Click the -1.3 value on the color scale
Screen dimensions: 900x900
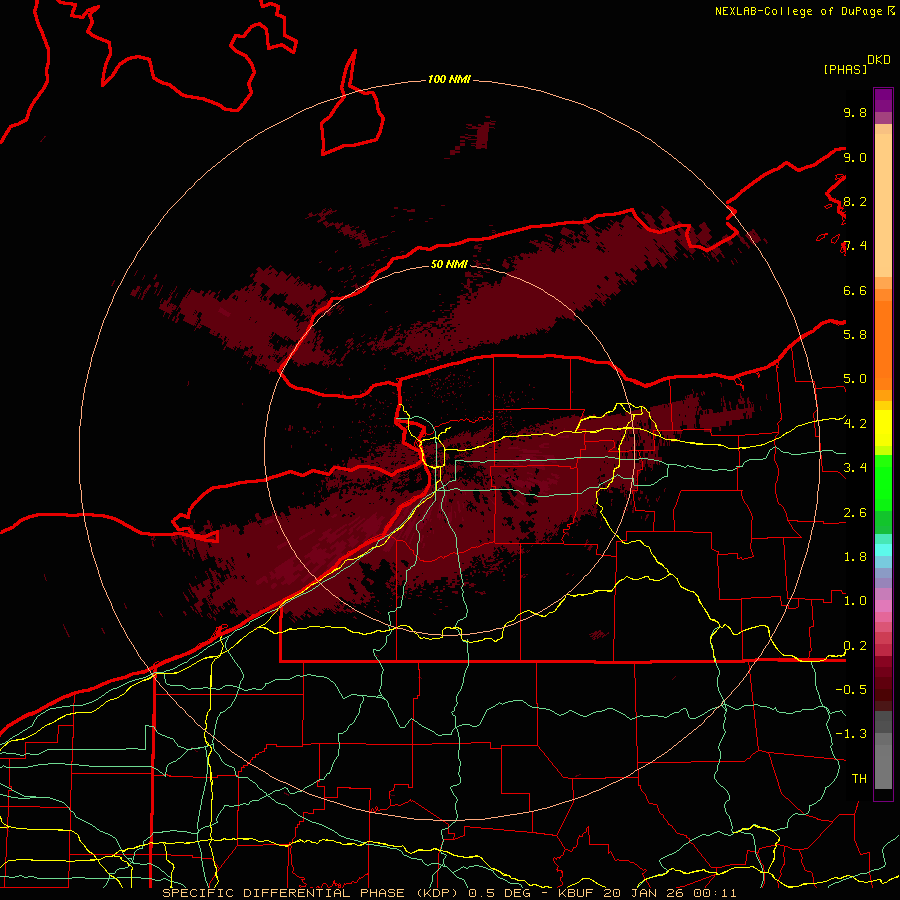[x=851, y=734]
